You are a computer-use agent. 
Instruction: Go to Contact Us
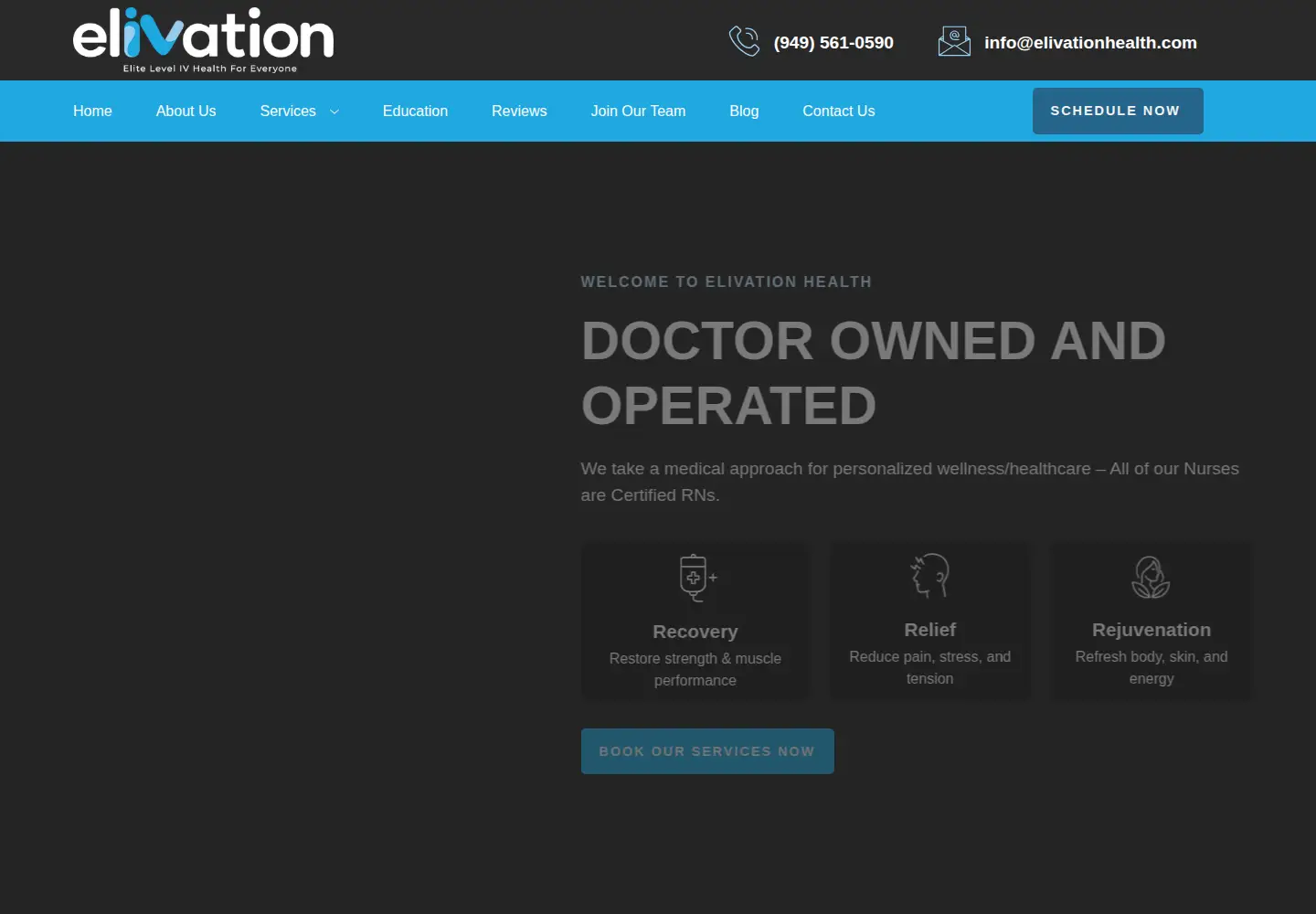pos(838,111)
